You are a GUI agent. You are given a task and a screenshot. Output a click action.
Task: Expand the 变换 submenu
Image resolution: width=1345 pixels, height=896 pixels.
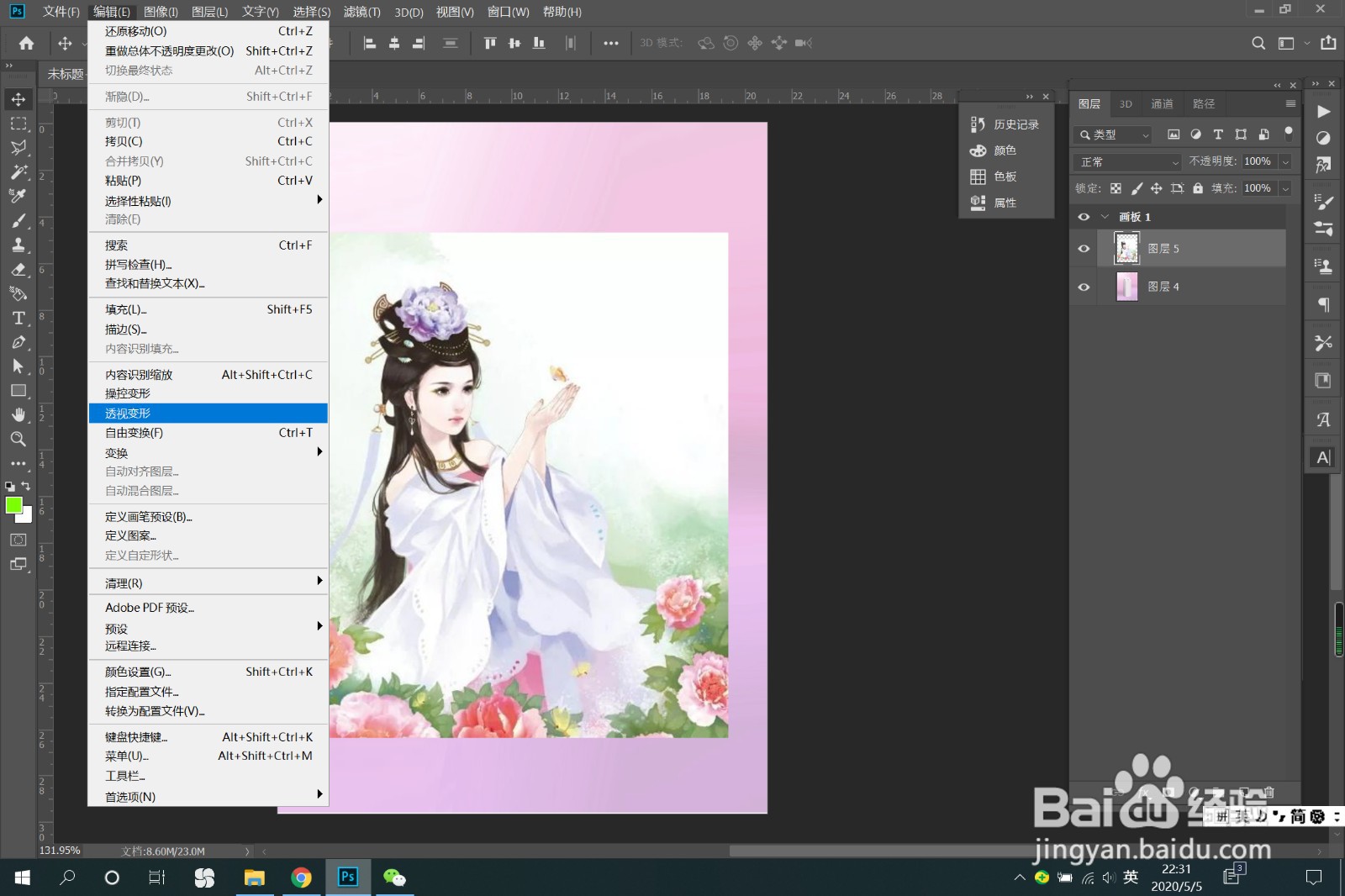pyautogui.click(x=208, y=452)
